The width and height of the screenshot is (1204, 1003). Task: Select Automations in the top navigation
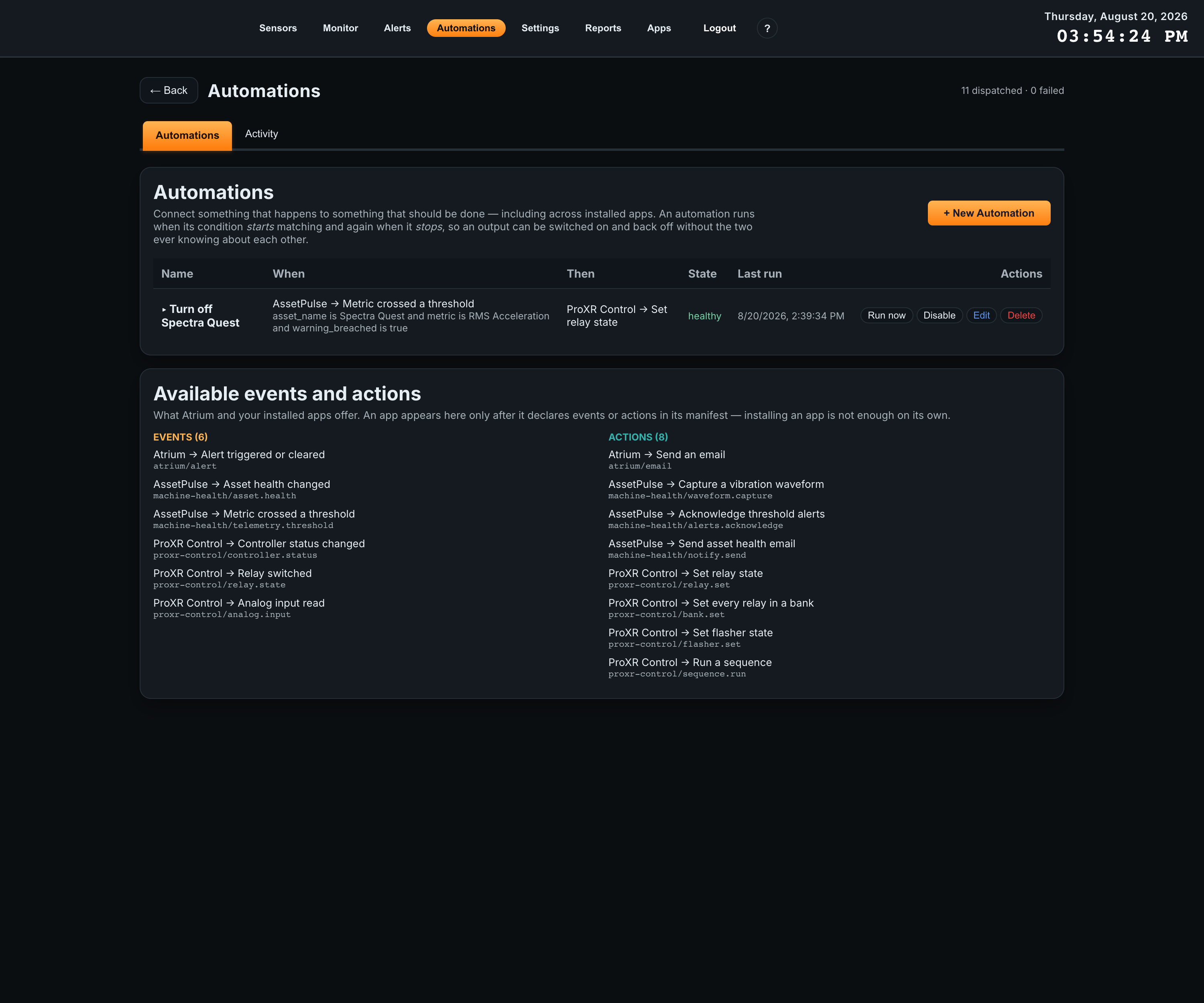[x=466, y=28]
